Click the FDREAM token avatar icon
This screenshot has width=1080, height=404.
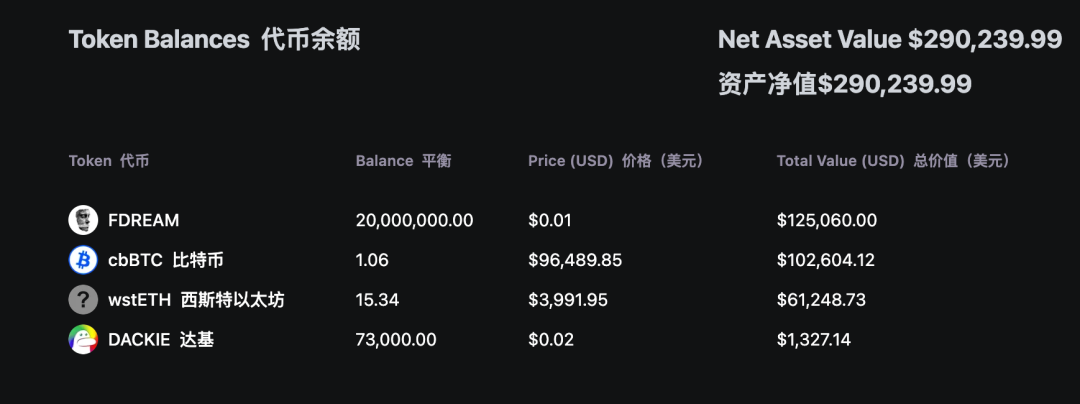click(83, 220)
